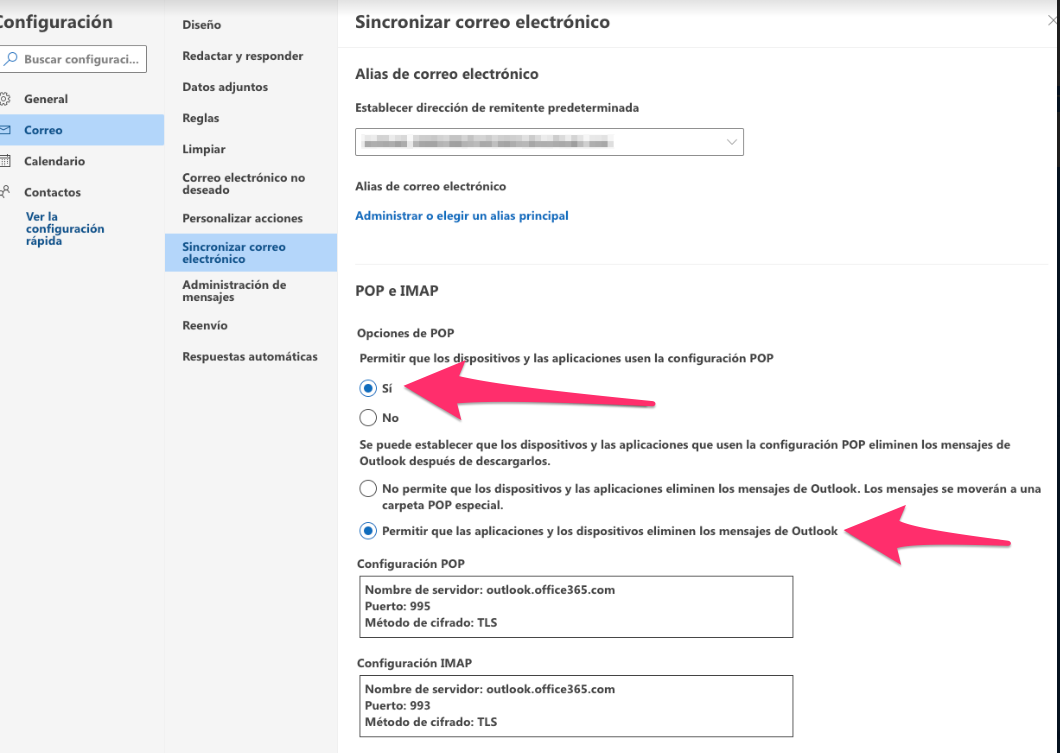The image size is (1060, 753).
Task: Close the settings panel with X
Action: [x=1053, y=21]
